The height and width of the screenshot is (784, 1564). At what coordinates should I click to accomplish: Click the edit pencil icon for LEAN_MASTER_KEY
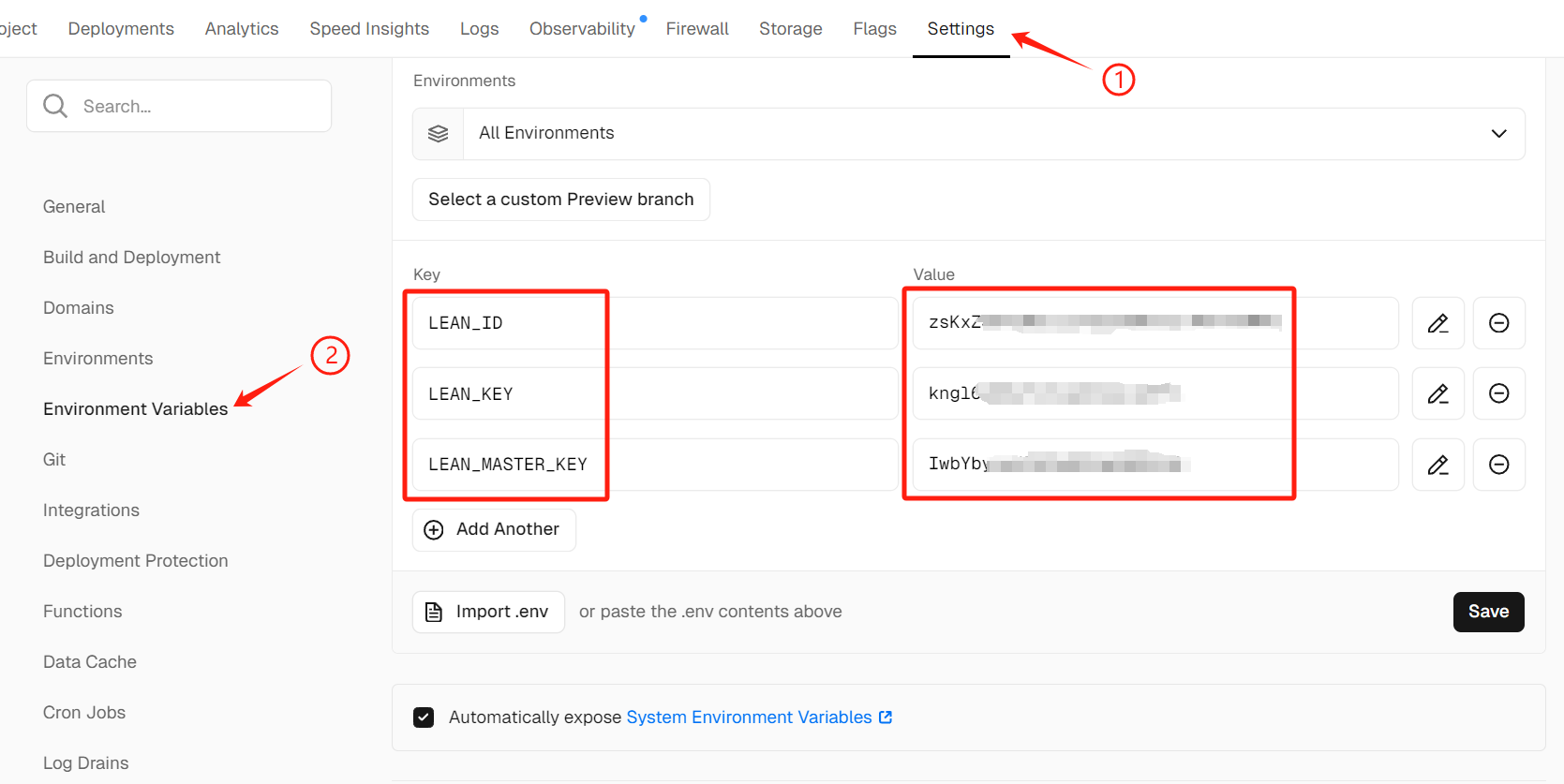pos(1437,465)
